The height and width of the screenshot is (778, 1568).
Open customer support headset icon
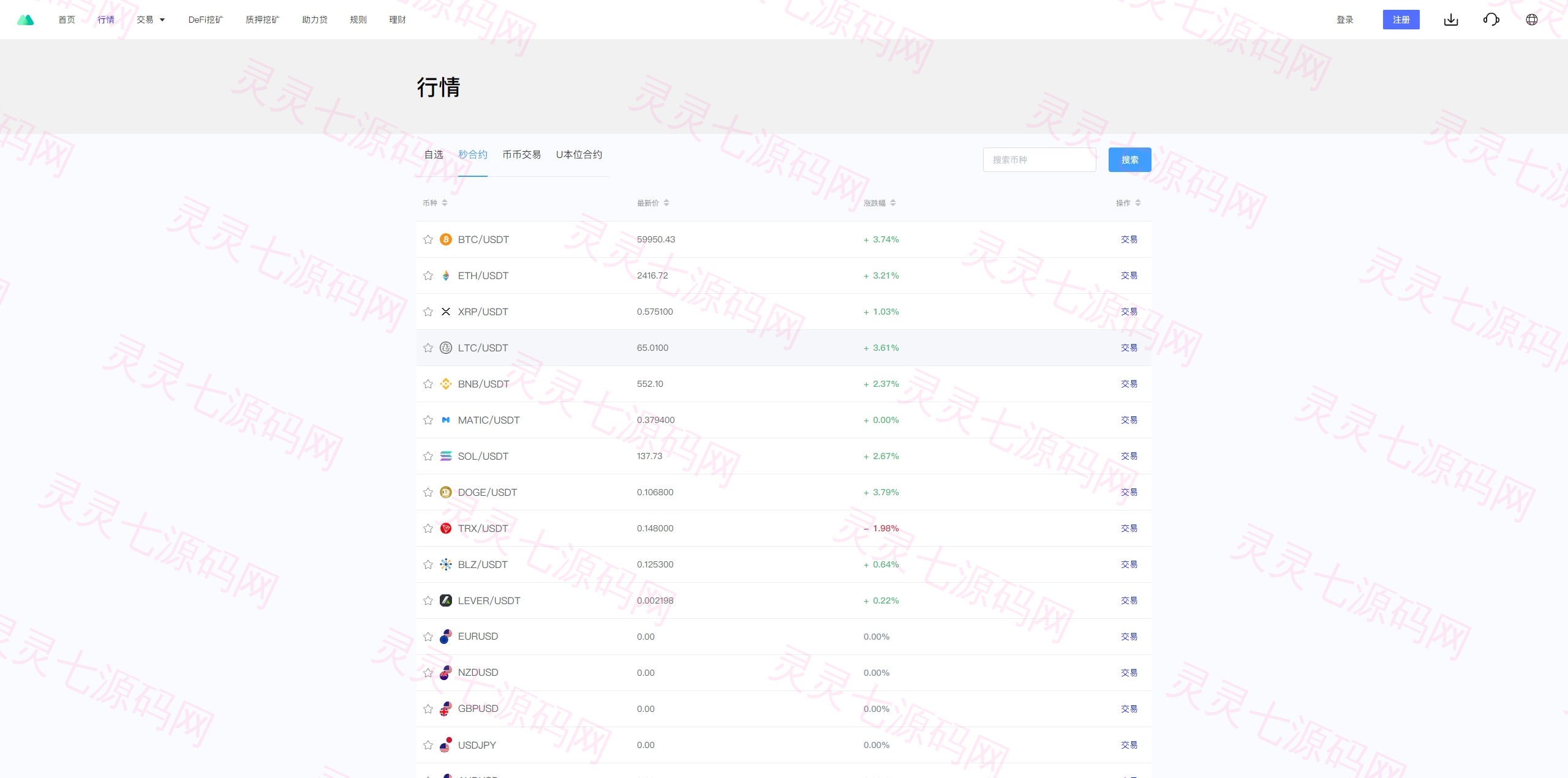tap(1491, 20)
